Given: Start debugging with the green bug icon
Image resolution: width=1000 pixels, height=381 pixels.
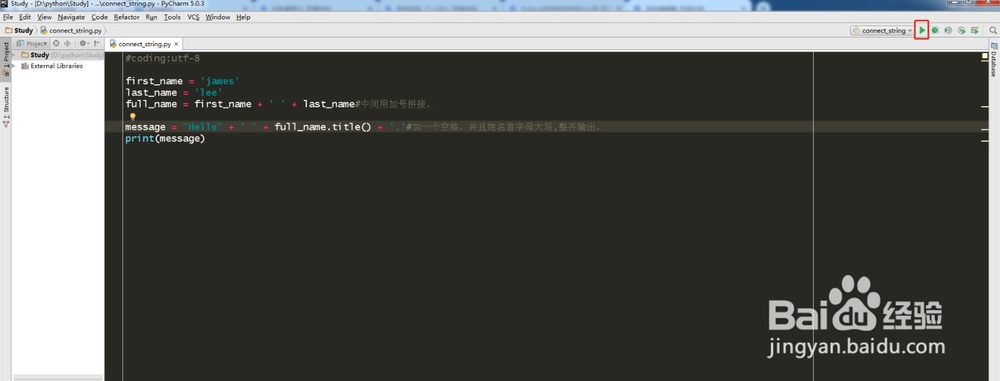Looking at the screenshot, I should (935, 30).
